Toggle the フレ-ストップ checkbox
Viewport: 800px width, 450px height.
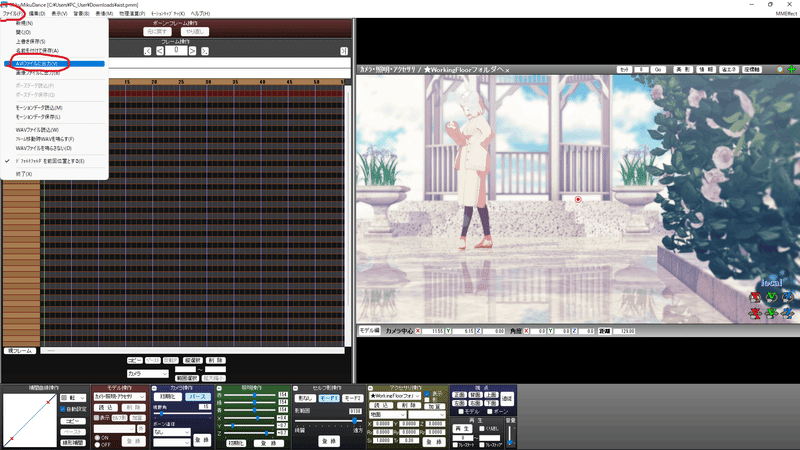point(482,445)
